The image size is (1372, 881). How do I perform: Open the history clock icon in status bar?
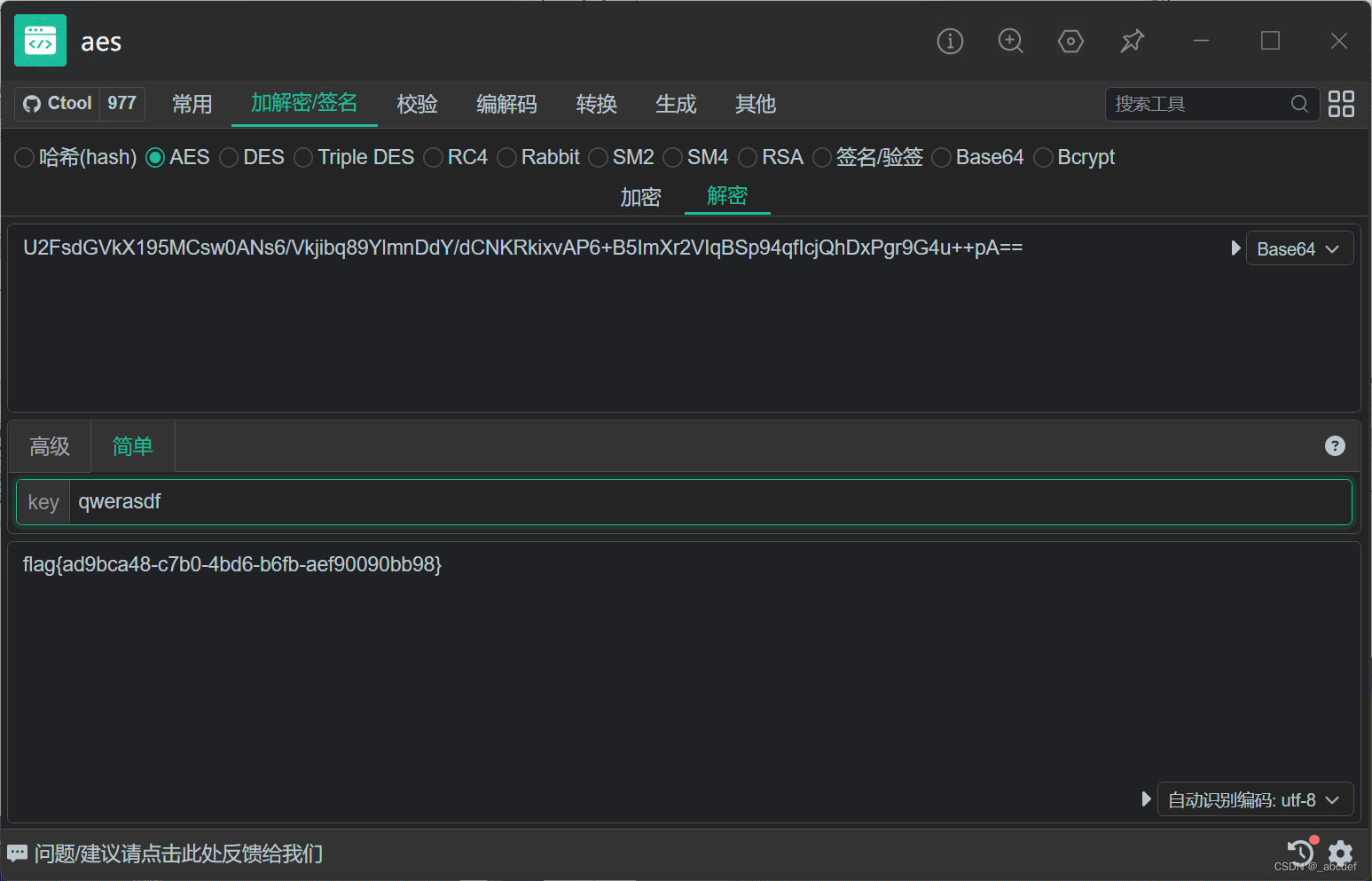1300,852
